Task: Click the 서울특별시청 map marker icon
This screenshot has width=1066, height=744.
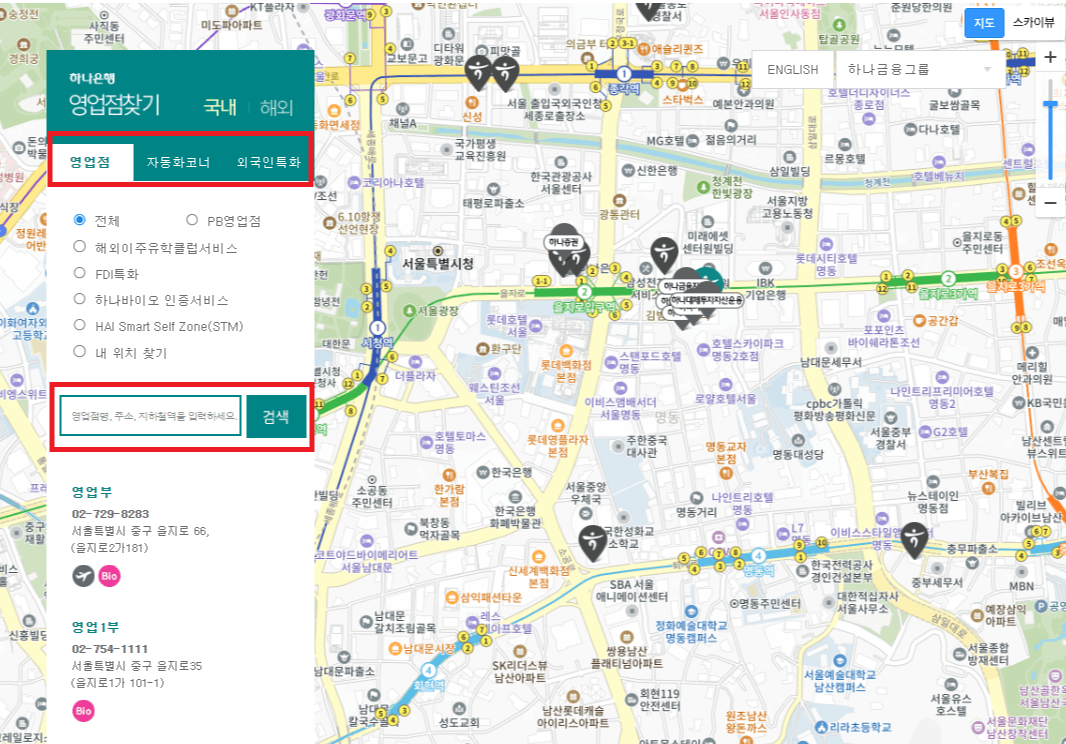Action: [438, 251]
